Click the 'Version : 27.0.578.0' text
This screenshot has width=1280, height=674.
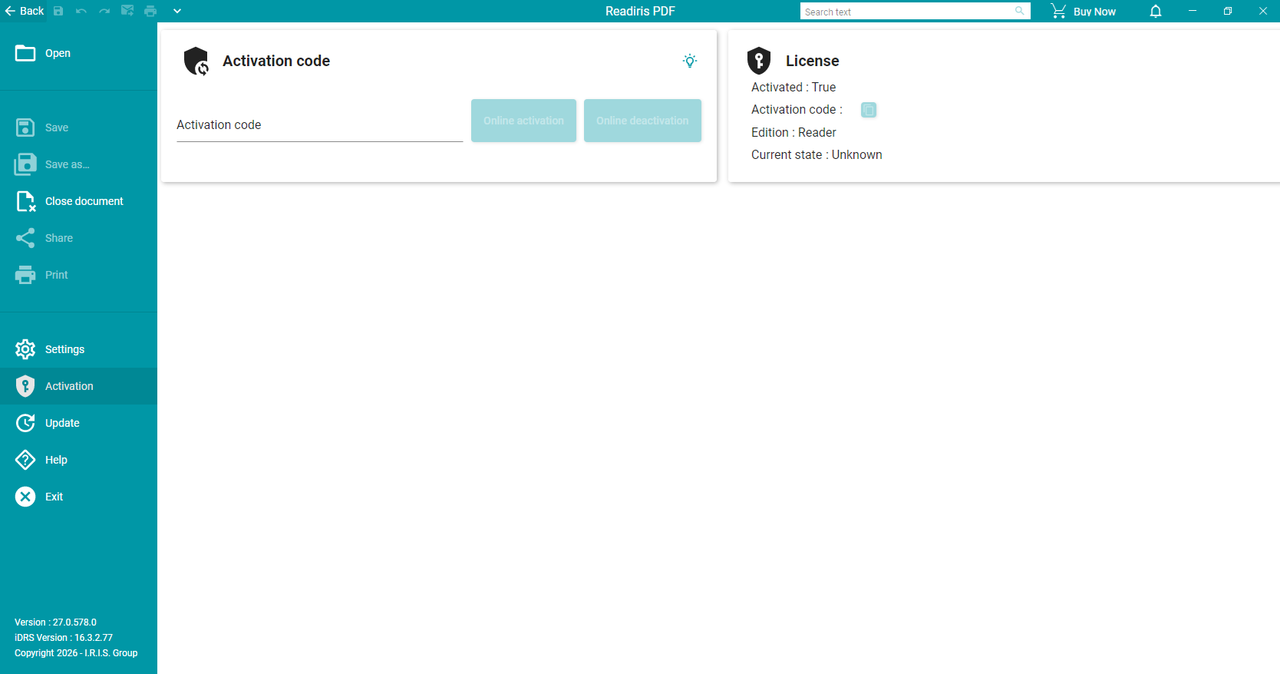tap(55, 622)
